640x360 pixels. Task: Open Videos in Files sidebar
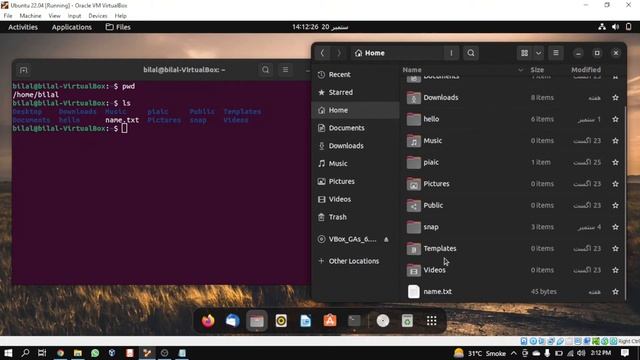[x=355, y=199]
